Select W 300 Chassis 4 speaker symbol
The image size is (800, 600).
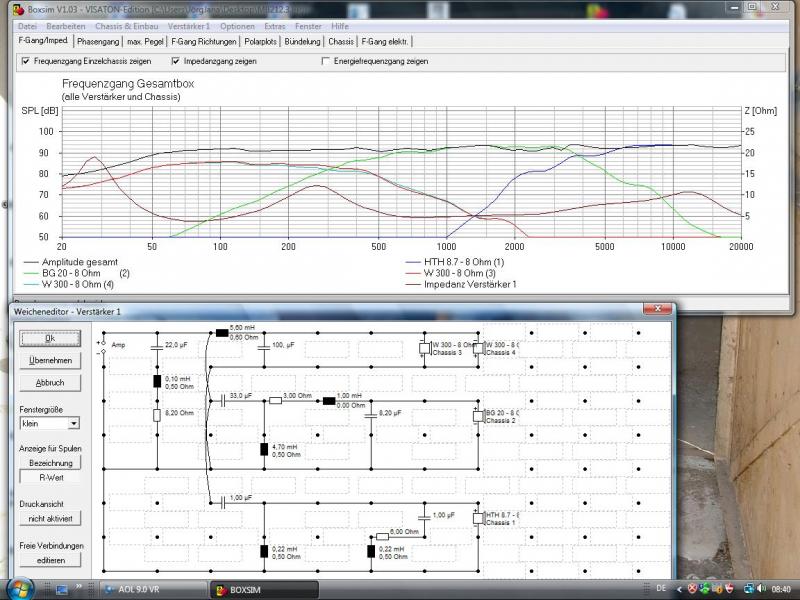pyautogui.click(x=478, y=348)
